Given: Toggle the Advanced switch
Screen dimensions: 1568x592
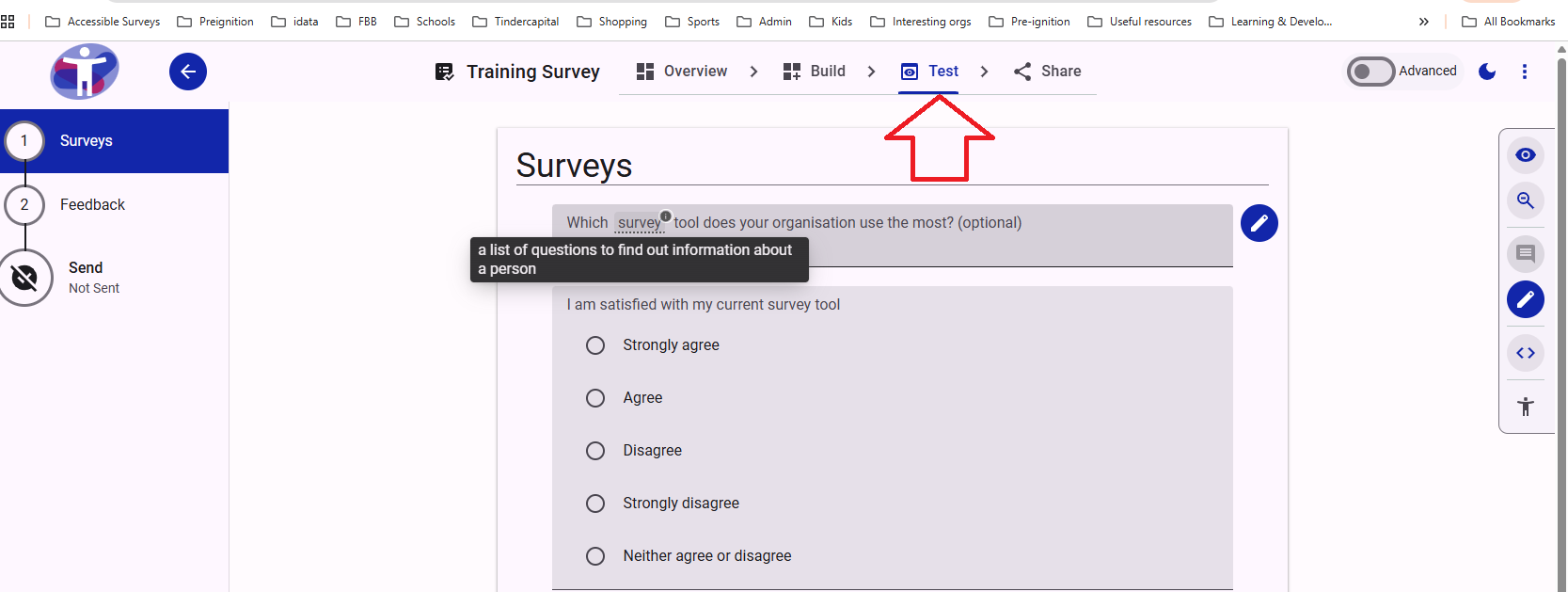Looking at the screenshot, I should (1370, 72).
